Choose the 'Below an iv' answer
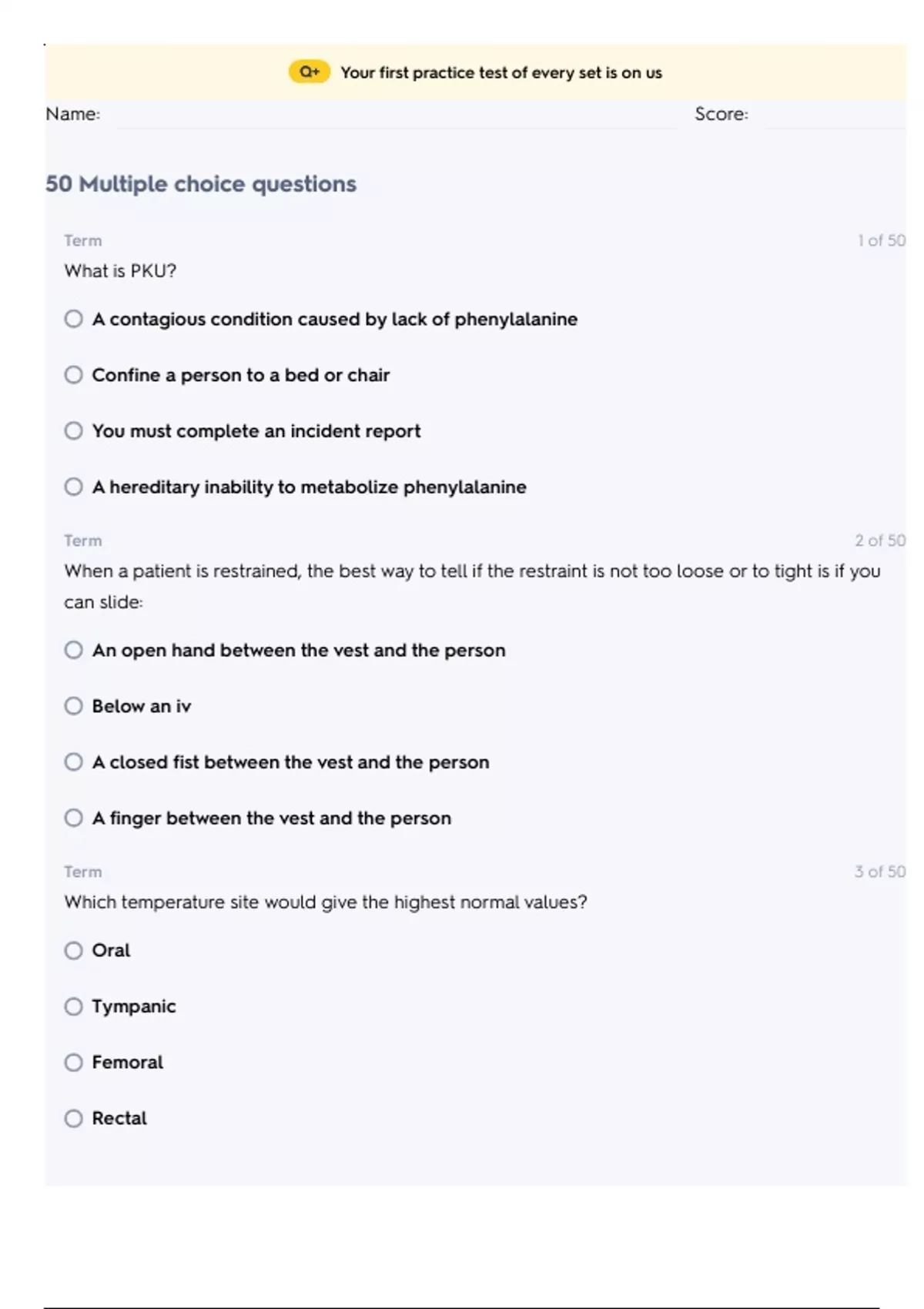924x1309 pixels. coord(74,706)
